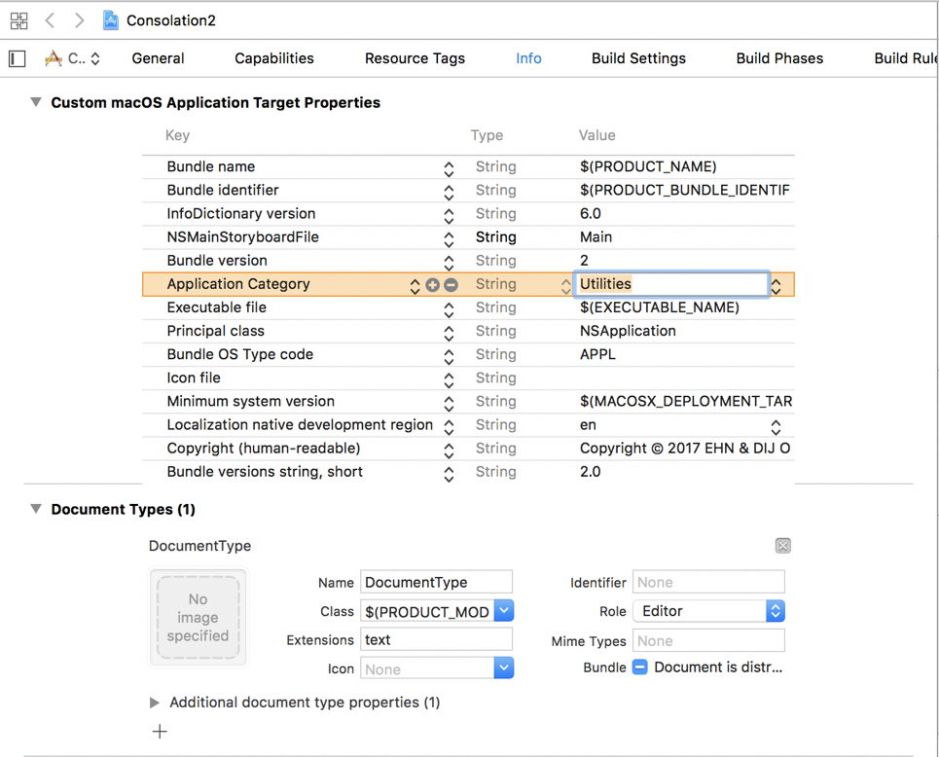Open the Class combo box dropdown
The image size is (939, 757).
click(504, 611)
